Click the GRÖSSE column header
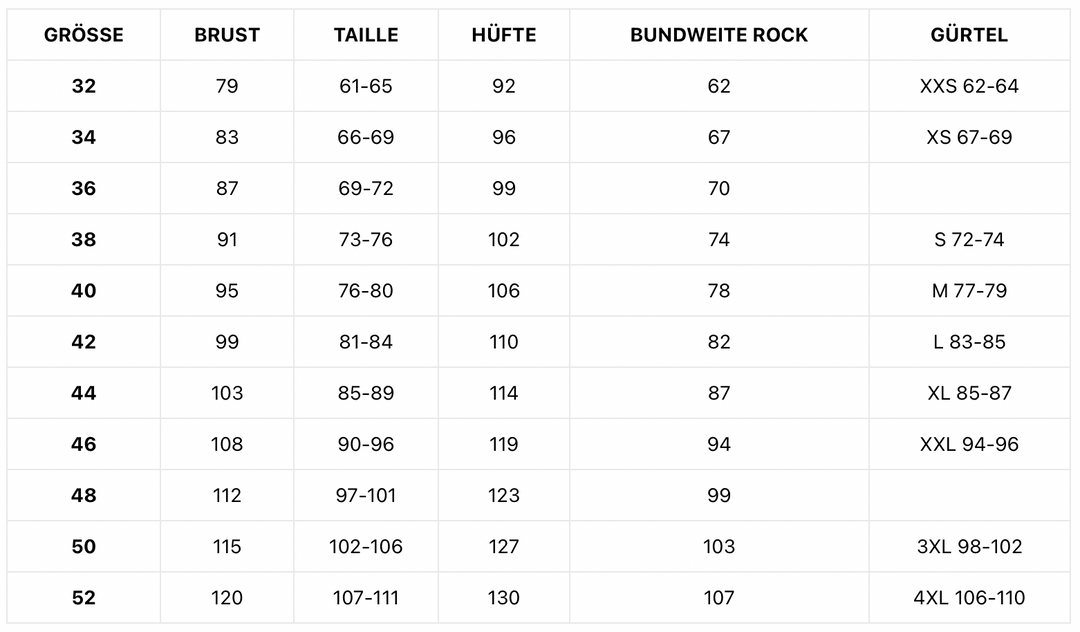1080x632 pixels. [x=84, y=35]
